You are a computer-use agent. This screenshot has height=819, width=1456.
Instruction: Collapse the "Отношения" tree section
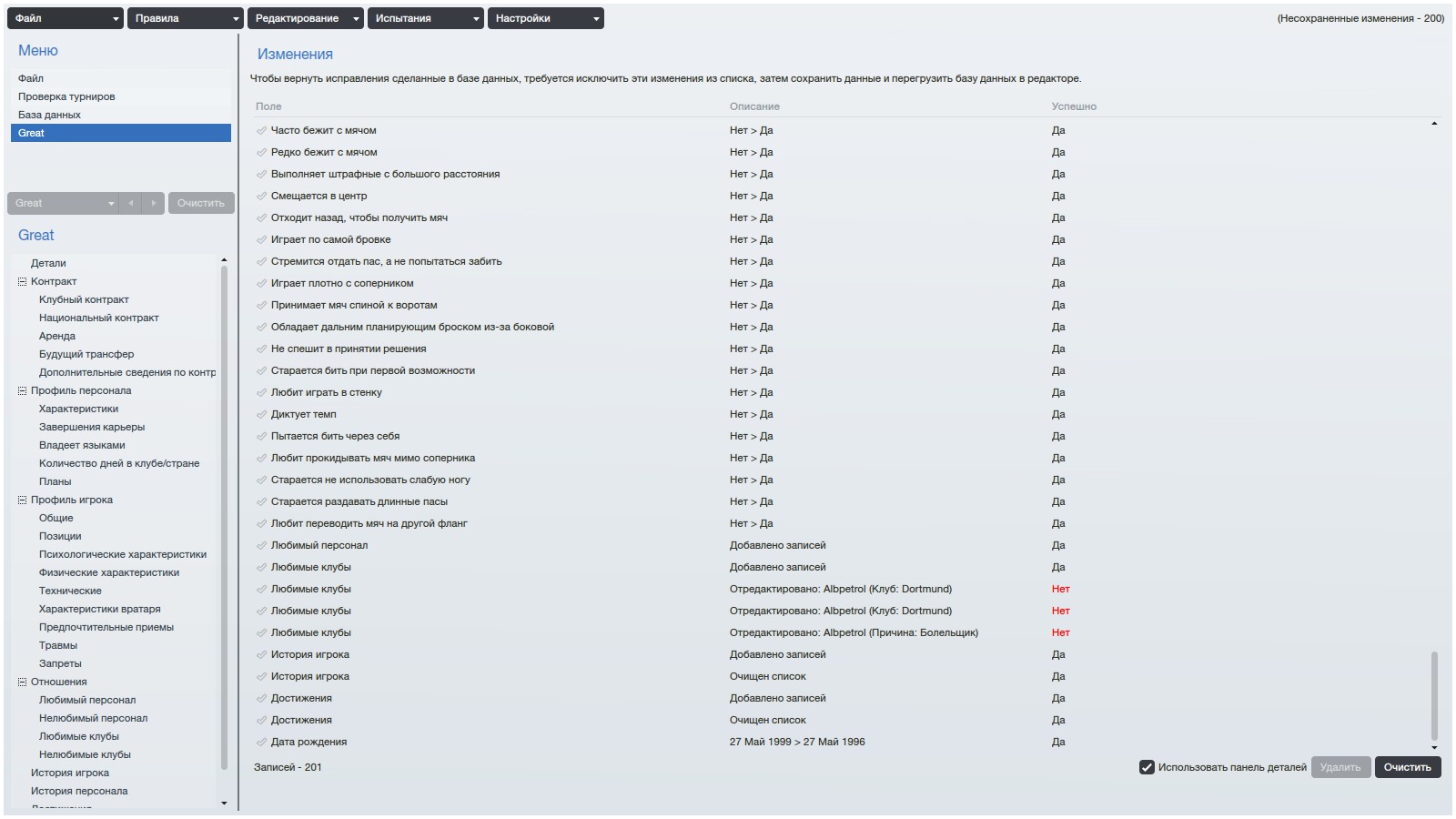point(23,682)
